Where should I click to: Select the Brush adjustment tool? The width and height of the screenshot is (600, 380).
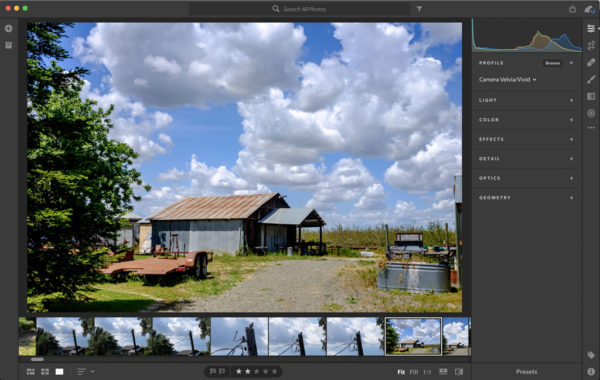coord(591,79)
